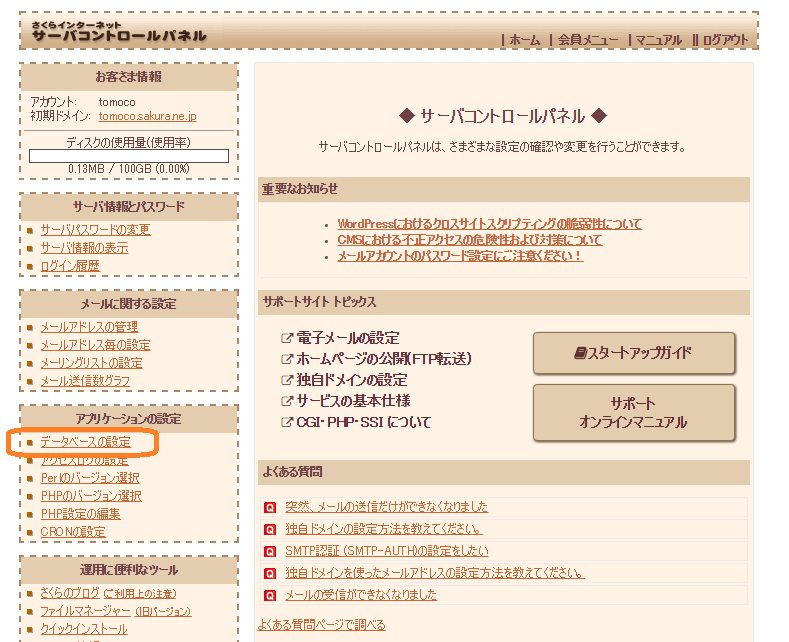The width and height of the screenshot is (789, 642).
Task: Open the ホーム link in header
Action: [x=524, y=40]
